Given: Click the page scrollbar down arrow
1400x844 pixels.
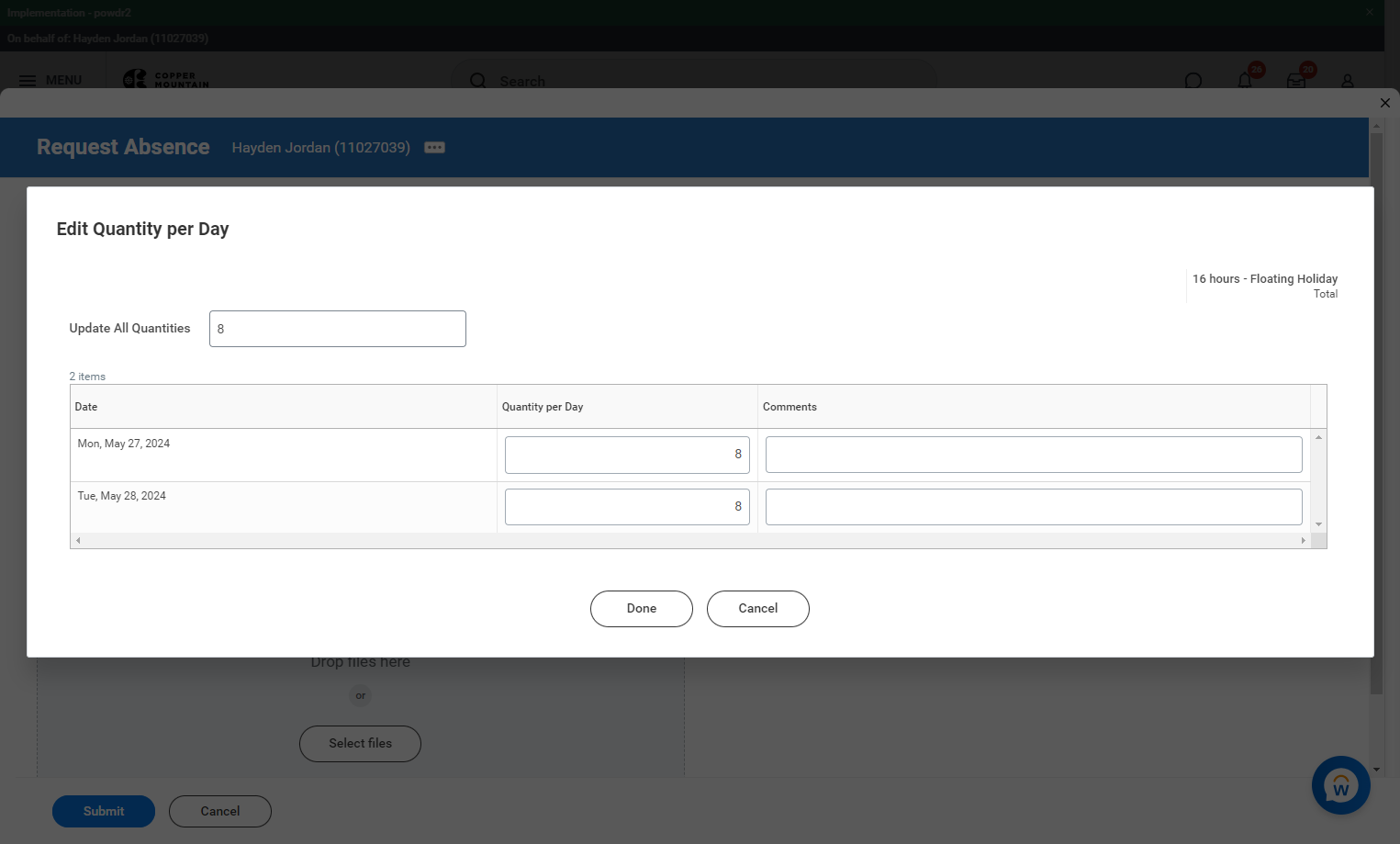Looking at the screenshot, I should [1376, 770].
